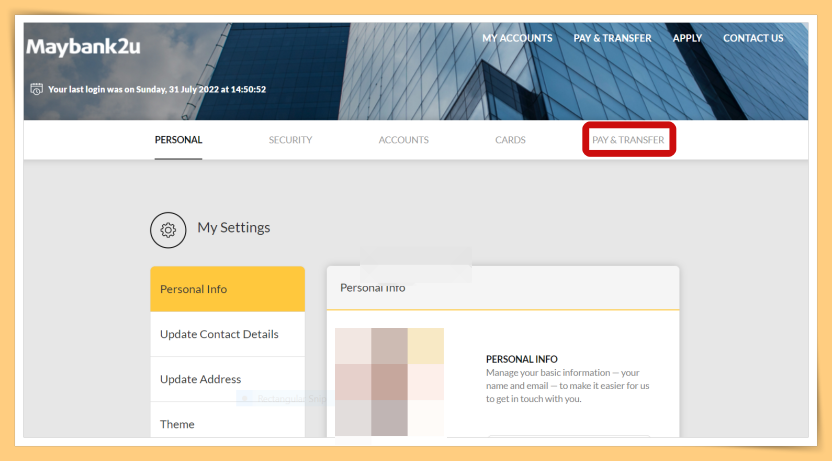832x461 pixels.
Task: Open CONTACT US in the header
Action: 753,38
